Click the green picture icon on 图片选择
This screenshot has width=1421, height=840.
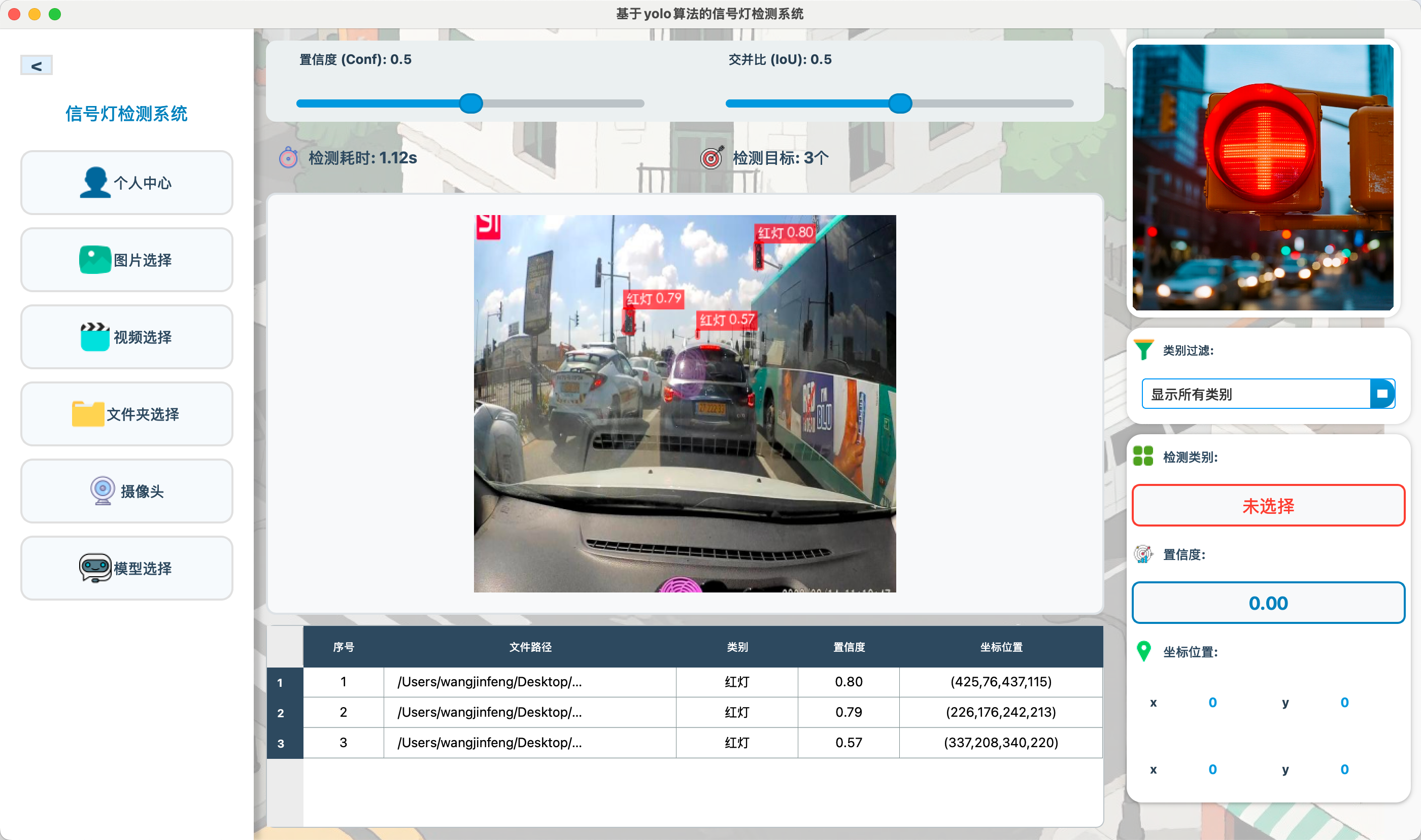coord(94,260)
